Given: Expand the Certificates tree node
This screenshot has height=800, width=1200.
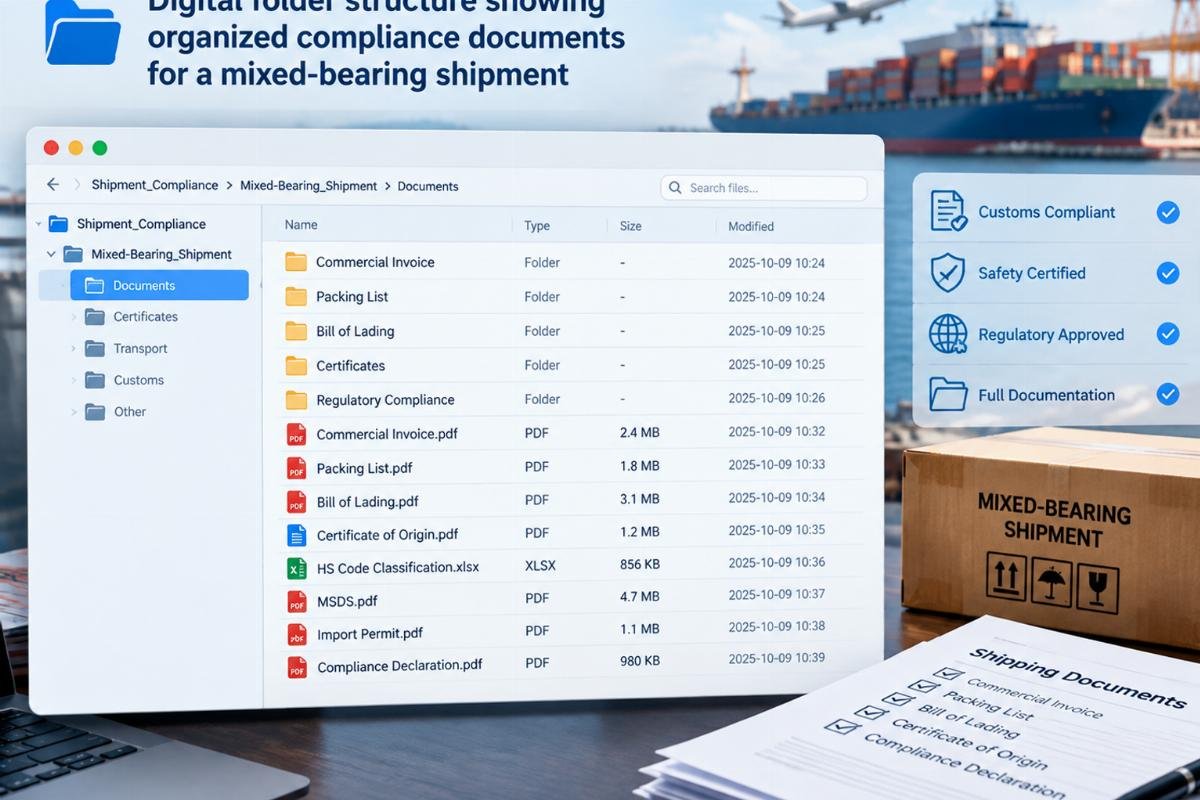Looking at the screenshot, I should (73, 317).
